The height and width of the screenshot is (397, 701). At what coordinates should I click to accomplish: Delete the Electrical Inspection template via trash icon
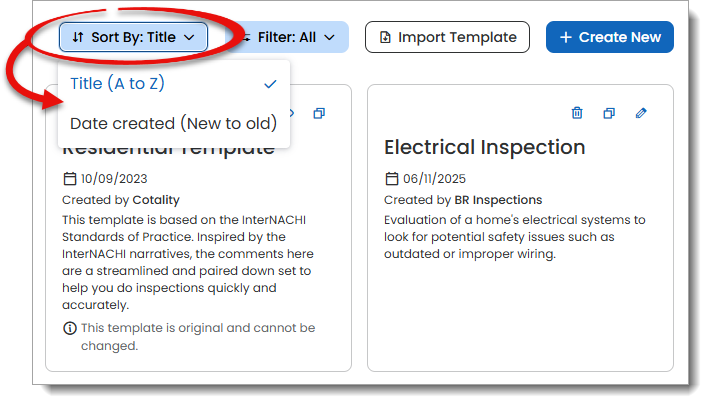point(577,113)
